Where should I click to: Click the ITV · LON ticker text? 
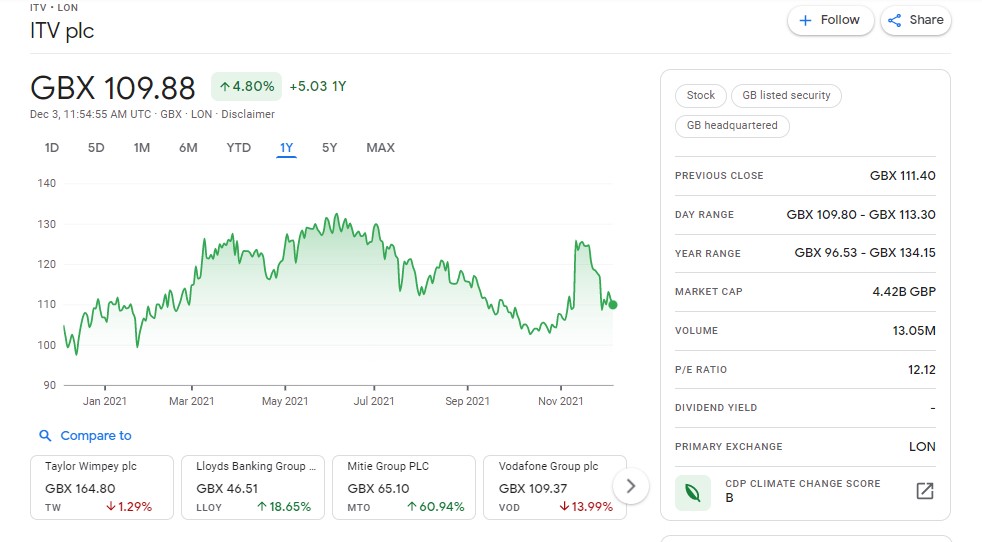tap(54, 8)
